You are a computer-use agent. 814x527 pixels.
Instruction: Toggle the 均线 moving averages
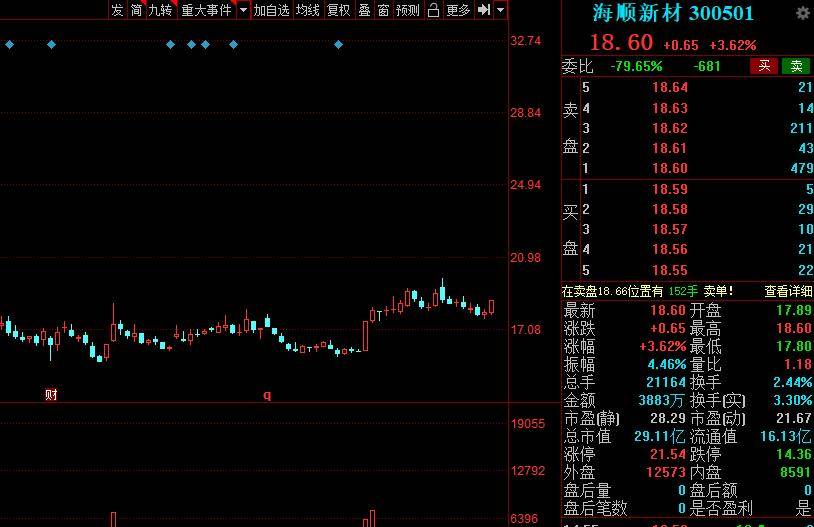click(308, 10)
